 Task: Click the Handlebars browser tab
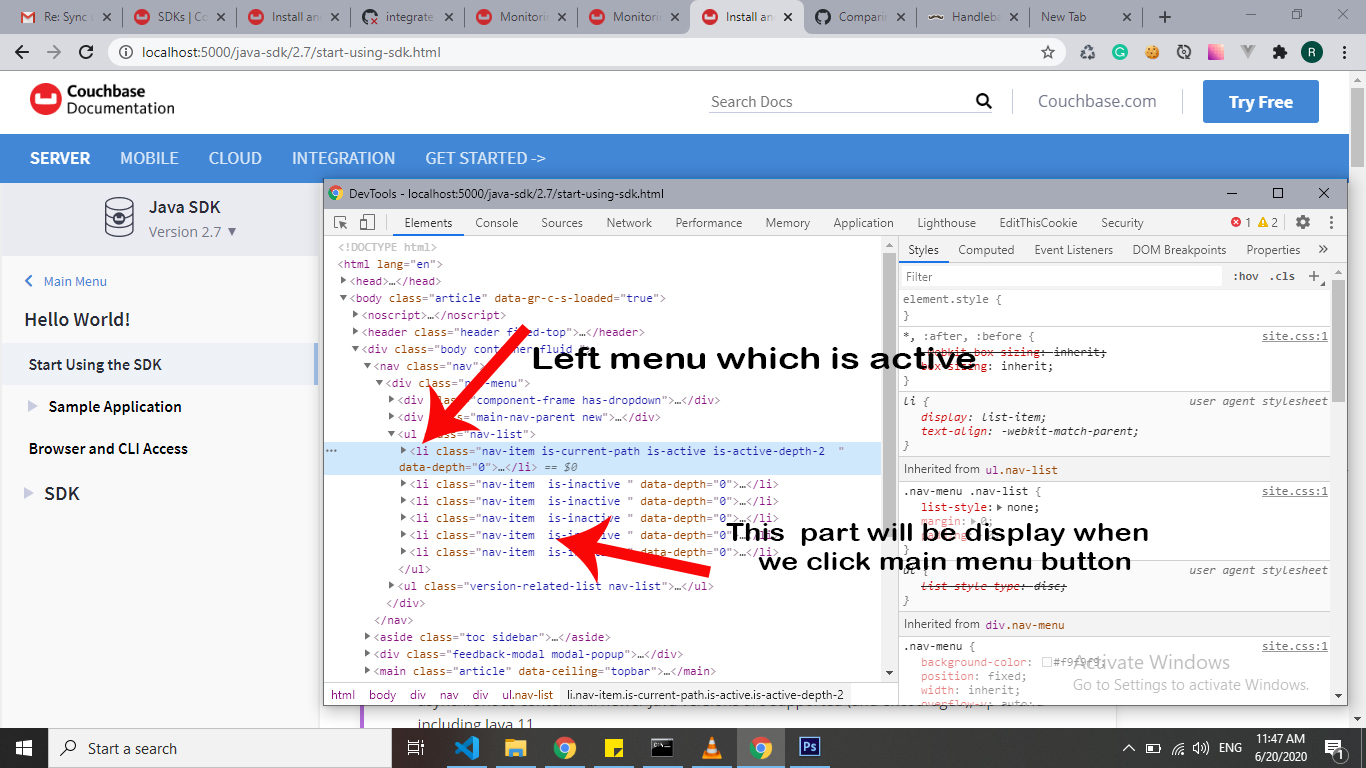[975, 17]
